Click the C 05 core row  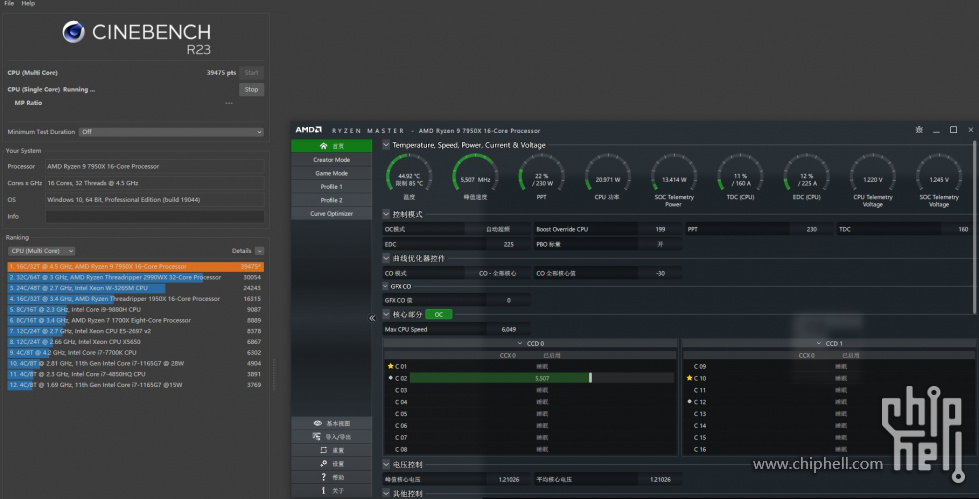pos(530,413)
